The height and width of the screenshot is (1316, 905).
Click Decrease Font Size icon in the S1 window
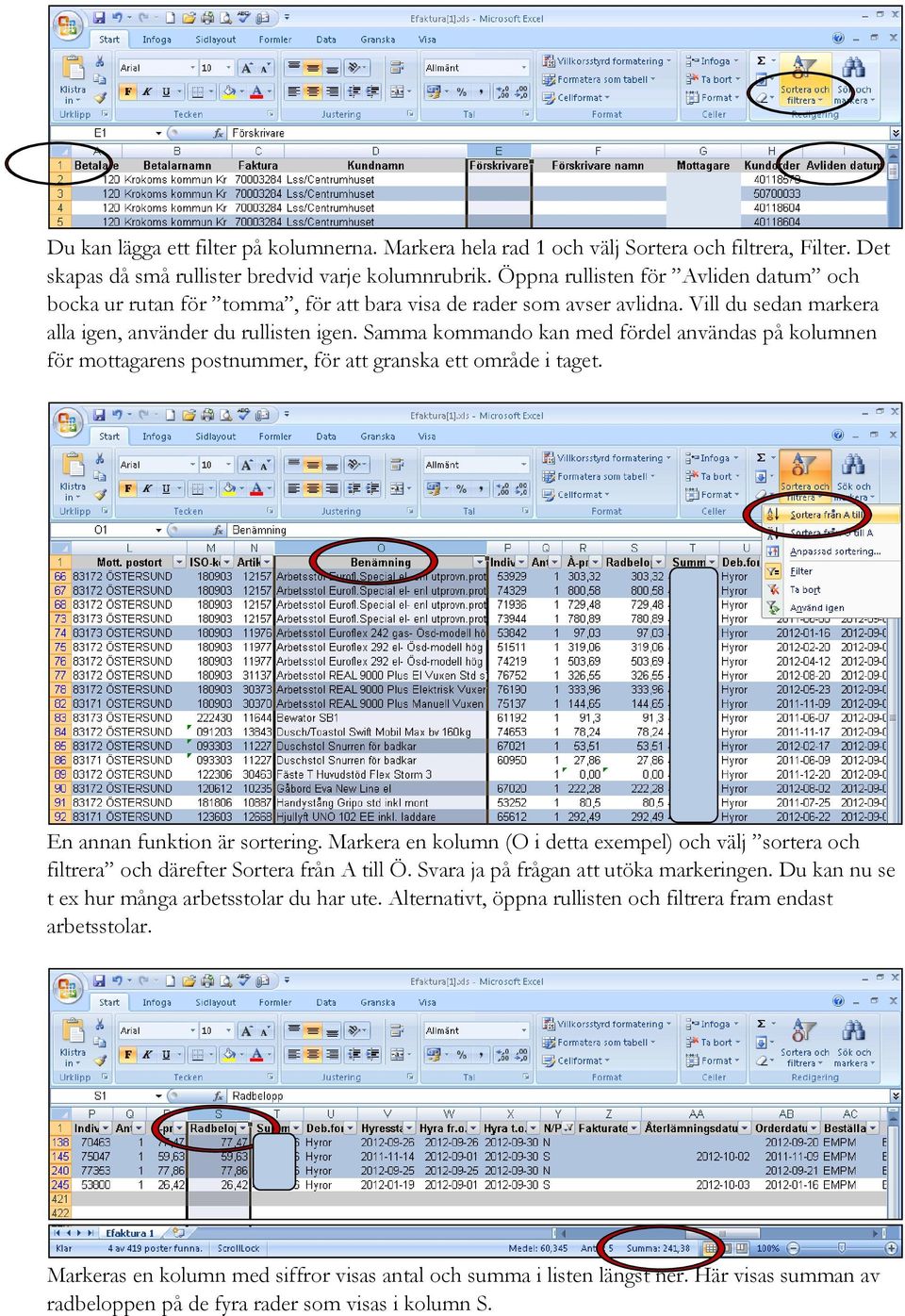(264, 1030)
